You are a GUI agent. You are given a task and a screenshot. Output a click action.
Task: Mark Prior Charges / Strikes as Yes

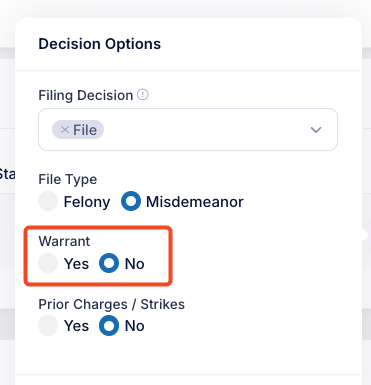[x=48, y=325]
